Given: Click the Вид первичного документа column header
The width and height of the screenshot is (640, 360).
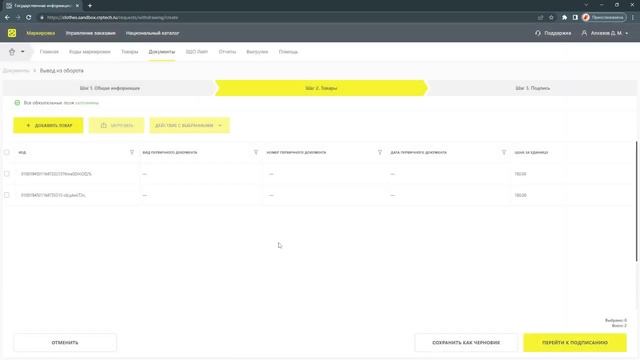Looking at the screenshot, I should (x=170, y=152).
